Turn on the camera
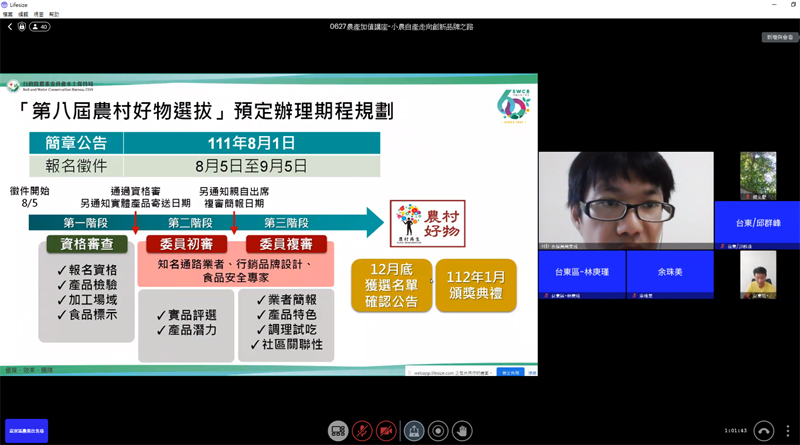 [x=387, y=431]
